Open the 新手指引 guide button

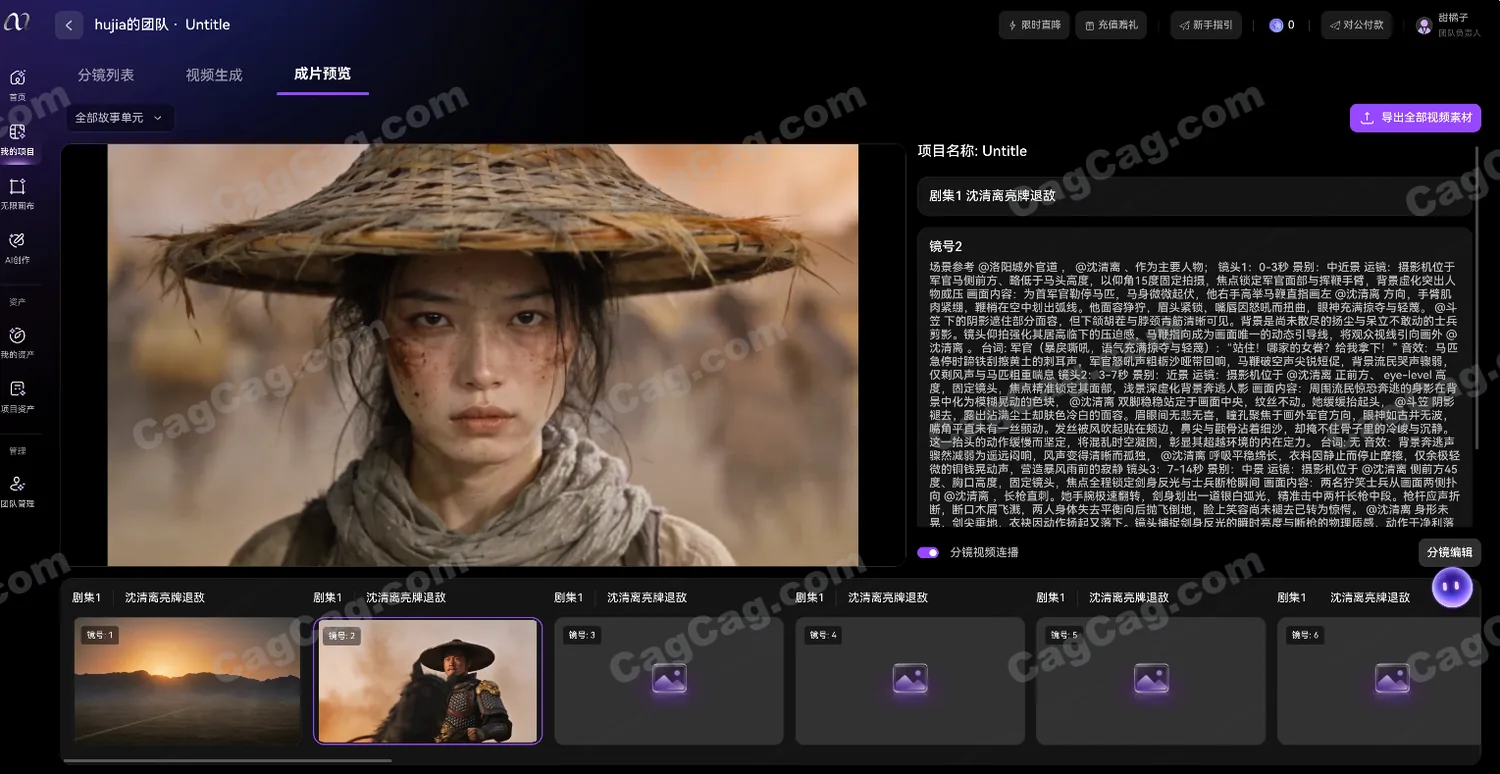click(x=1206, y=25)
